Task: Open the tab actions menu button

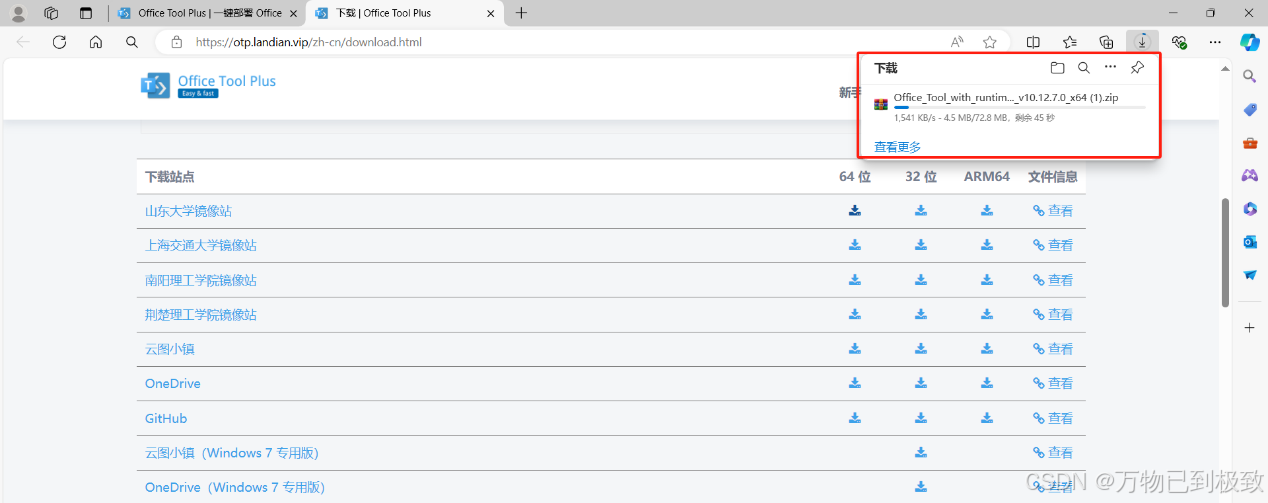Action: pyautogui.click(x=86, y=13)
